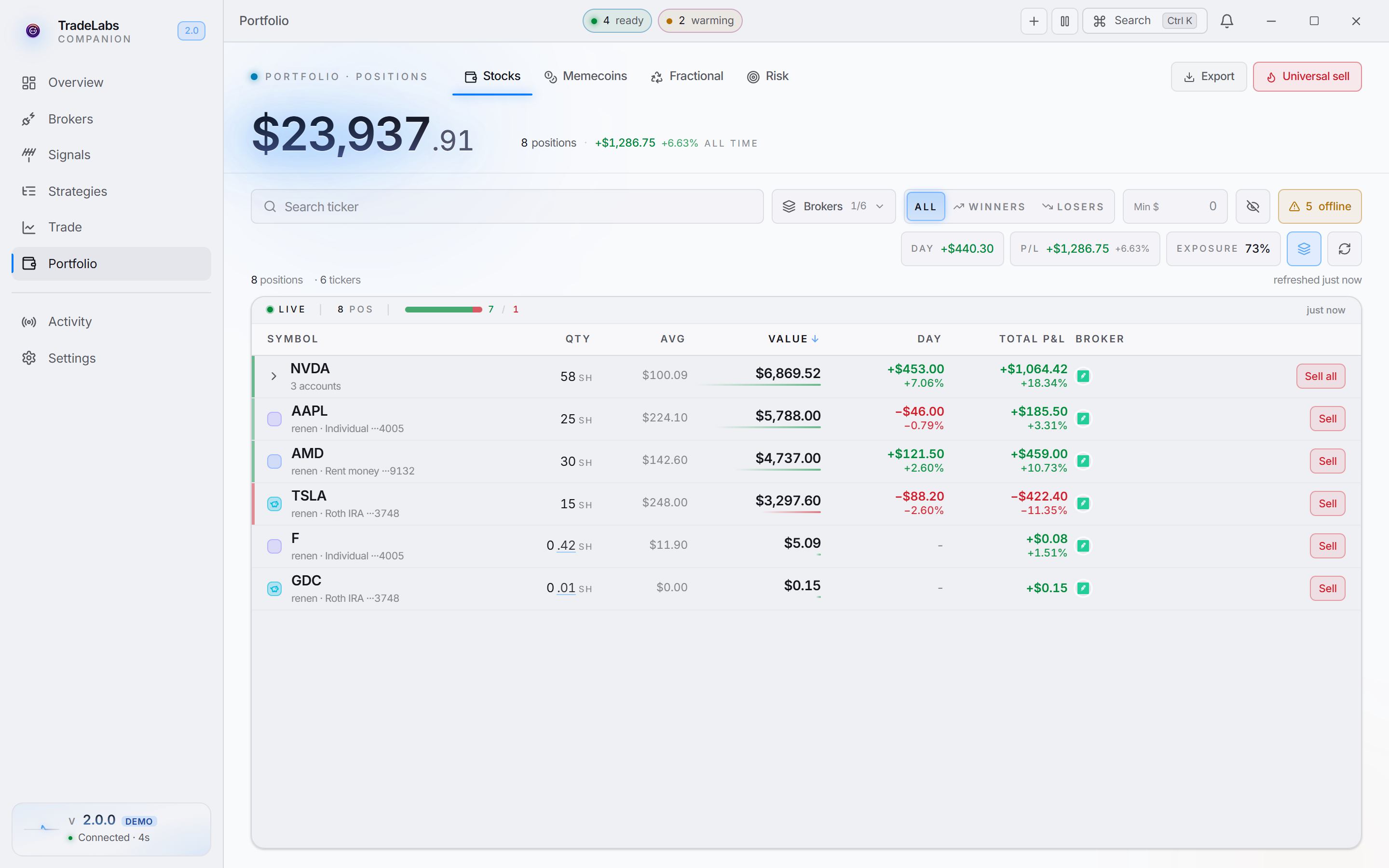The image size is (1389, 868).
Task: Click the refresh positions icon
Action: 1345,248
